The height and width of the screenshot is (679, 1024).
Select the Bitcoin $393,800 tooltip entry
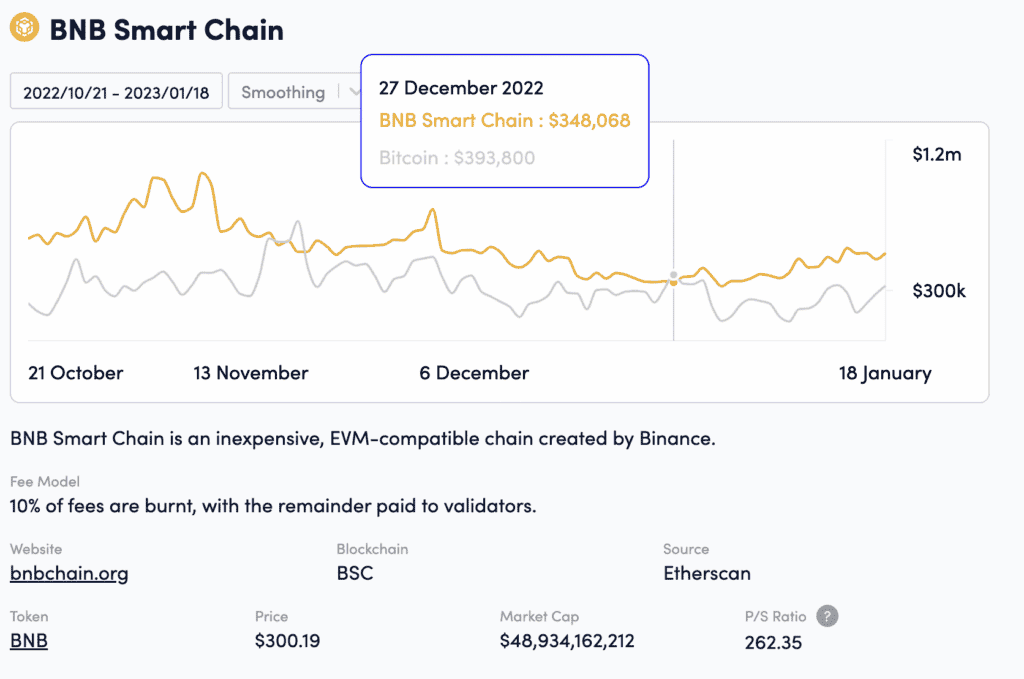point(457,157)
